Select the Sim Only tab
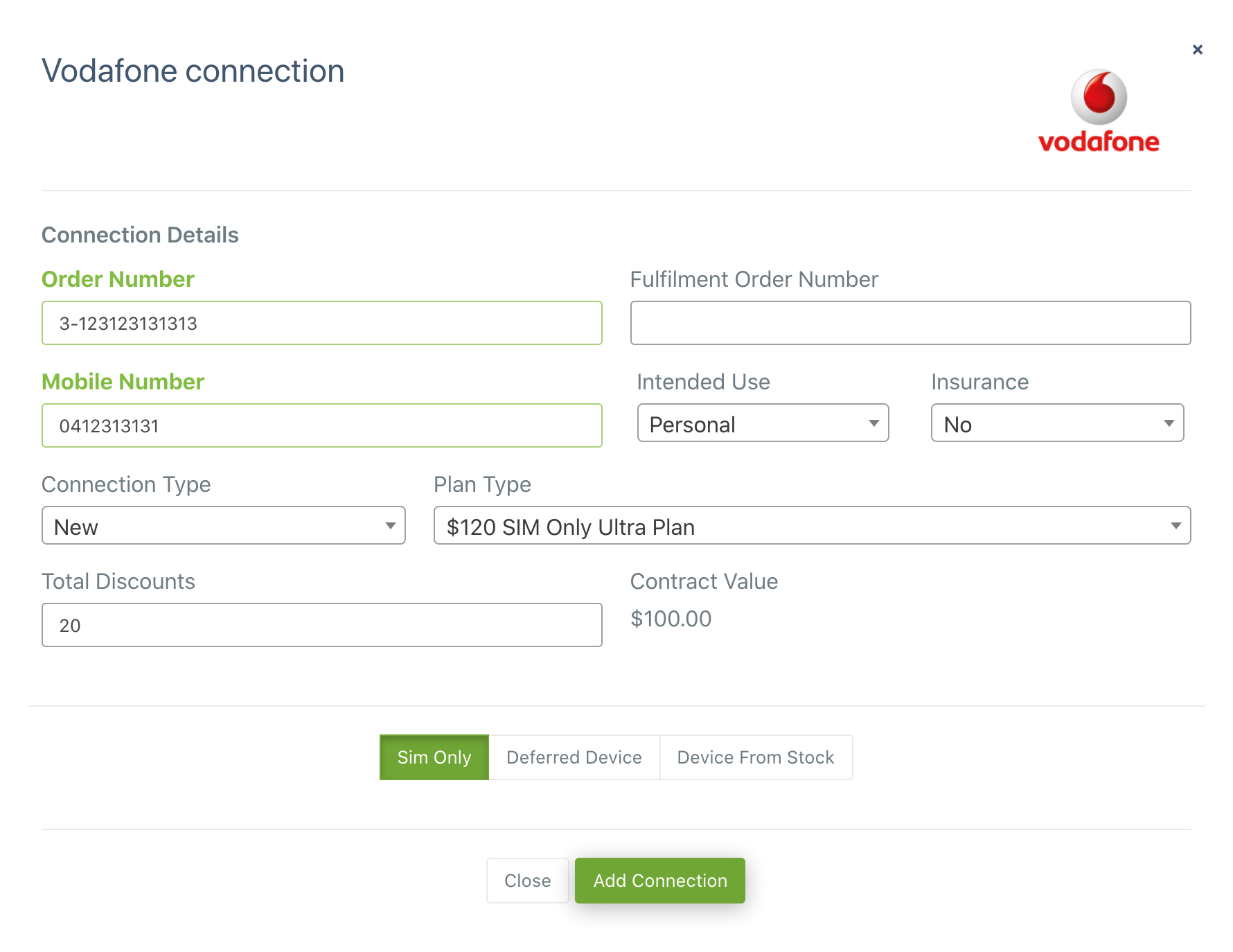This screenshot has height=952, width=1233. click(434, 757)
